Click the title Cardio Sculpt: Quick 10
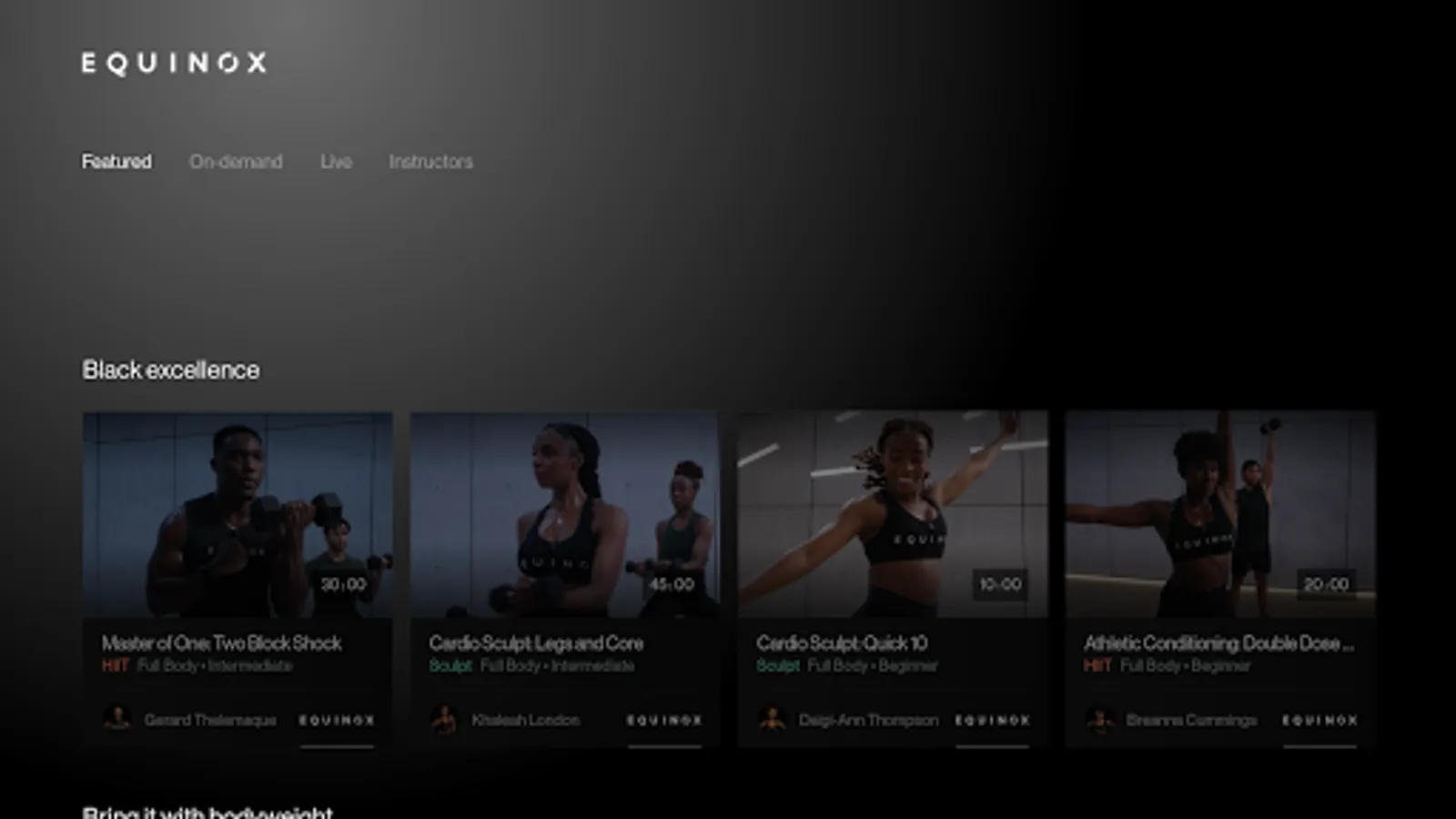The width and height of the screenshot is (1456, 819). 842,643
